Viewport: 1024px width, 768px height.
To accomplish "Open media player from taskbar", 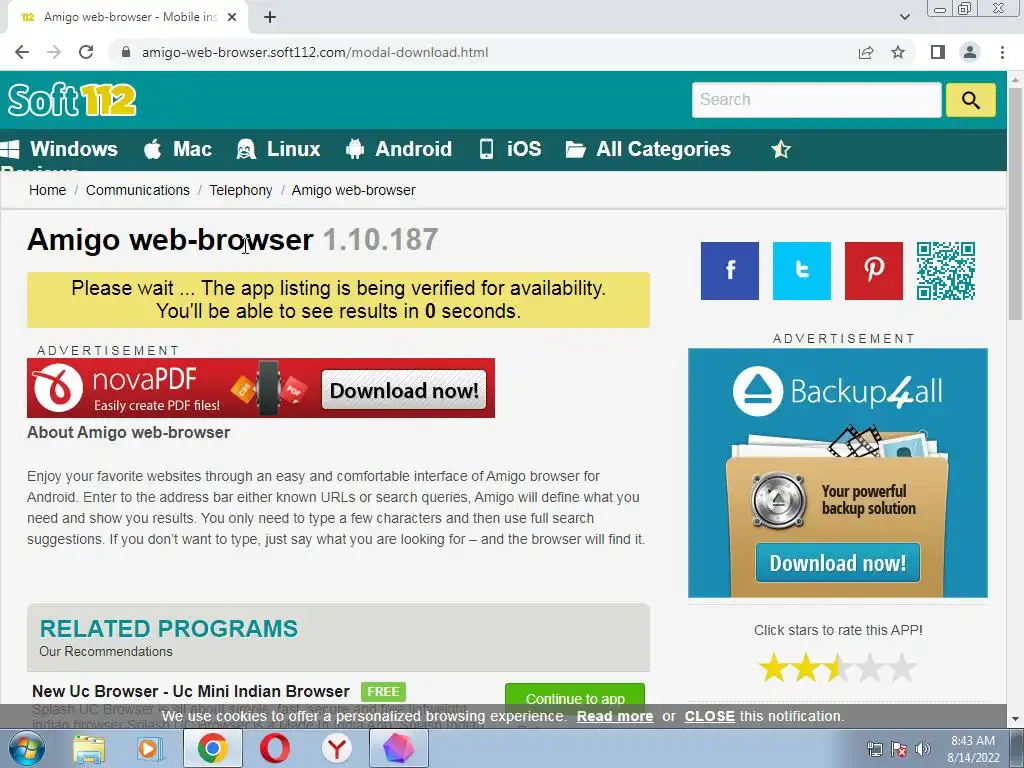I will point(150,749).
